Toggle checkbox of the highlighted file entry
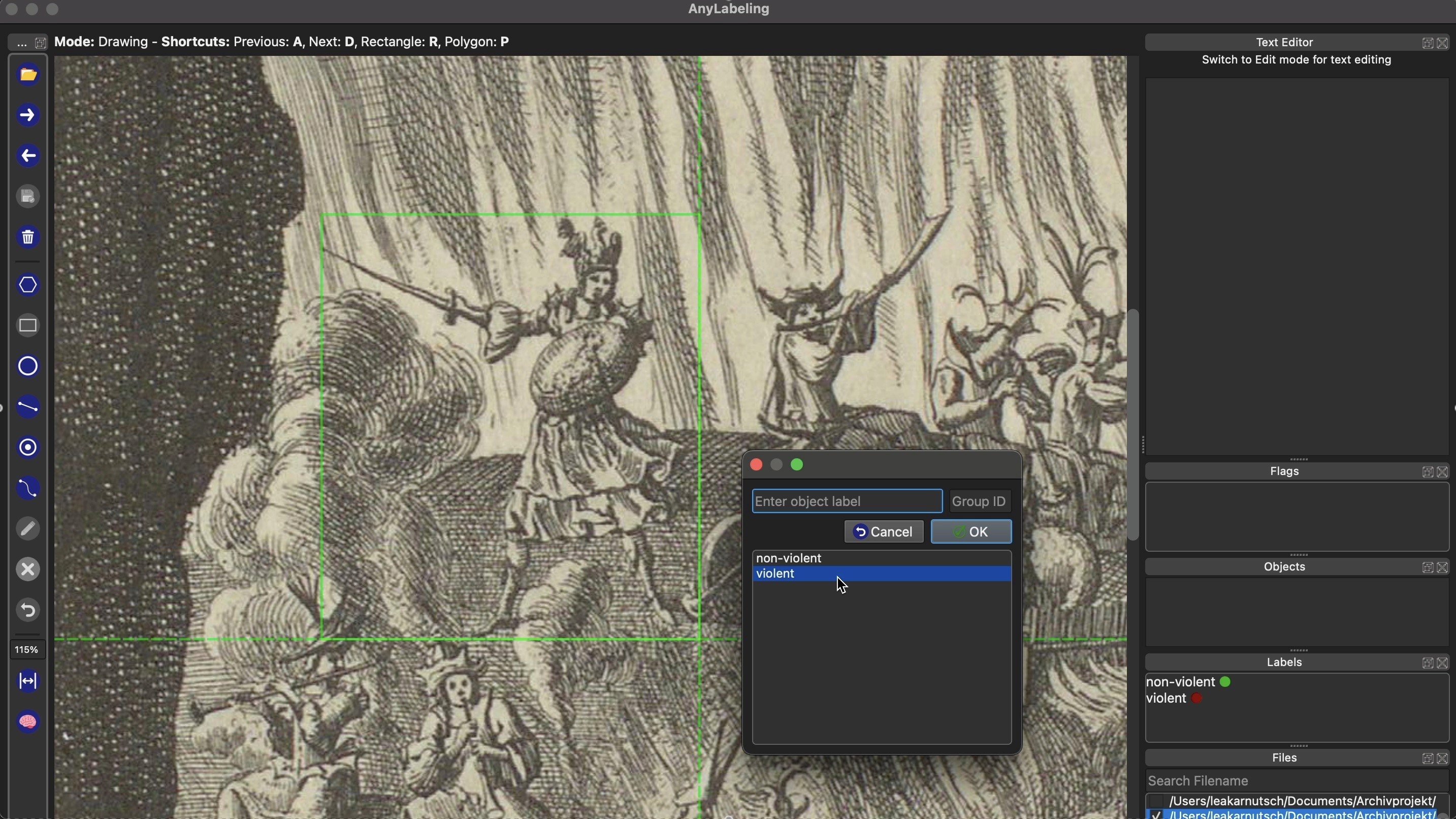 pyautogui.click(x=1156, y=814)
